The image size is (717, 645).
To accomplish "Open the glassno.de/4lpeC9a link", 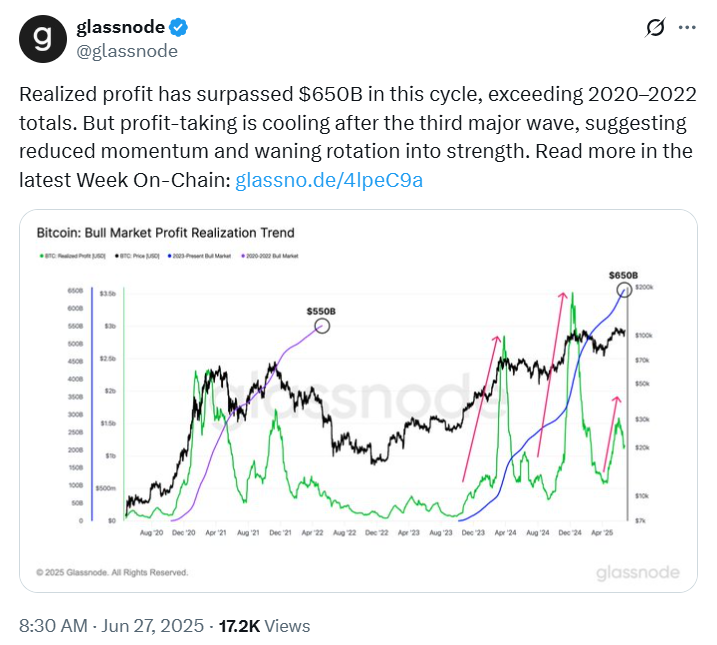I will pyautogui.click(x=329, y=180).
